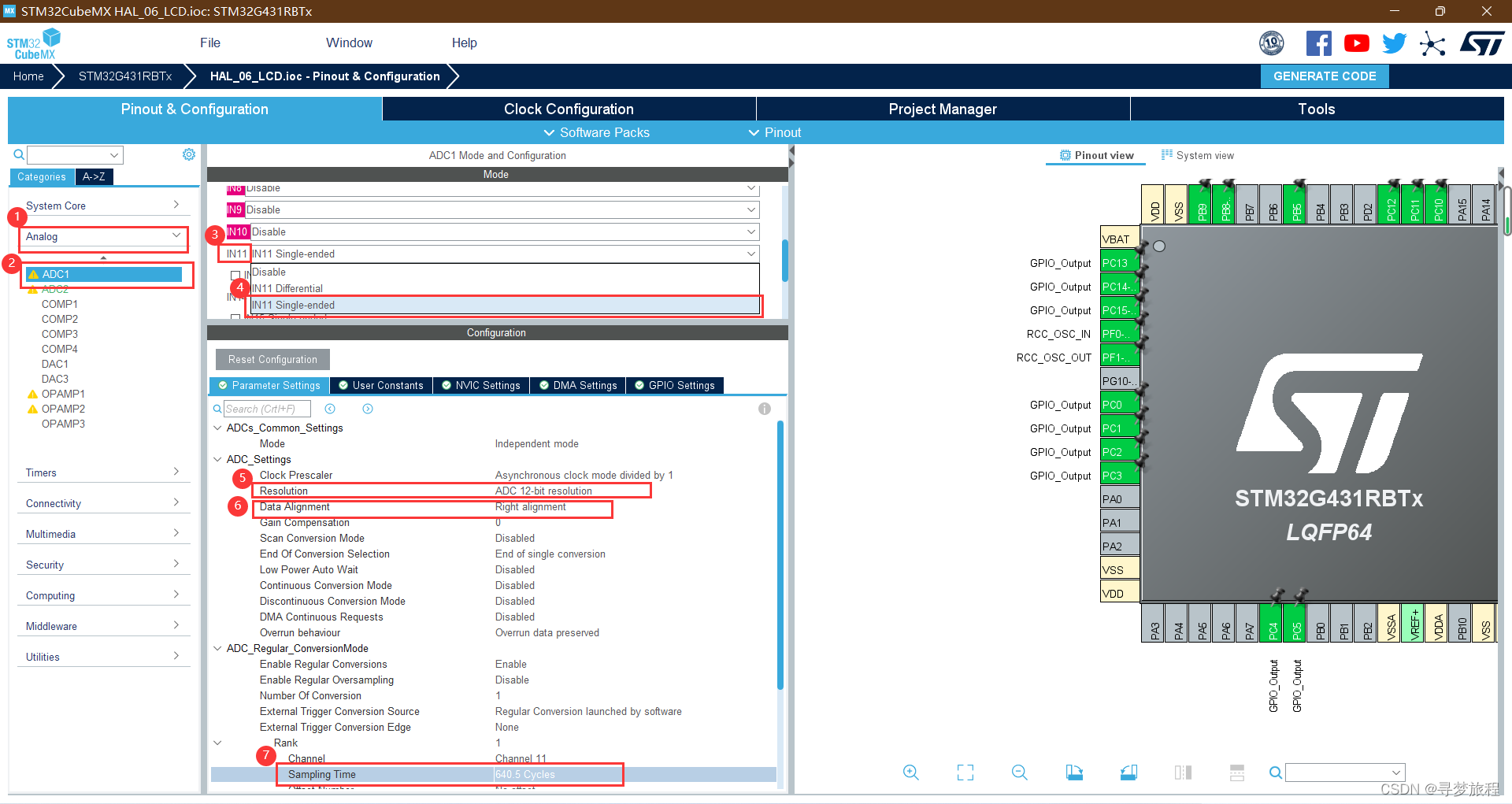1512x804 pixels.
Task: Click the GENERATE CODE button
Action: click(1325, 76)
